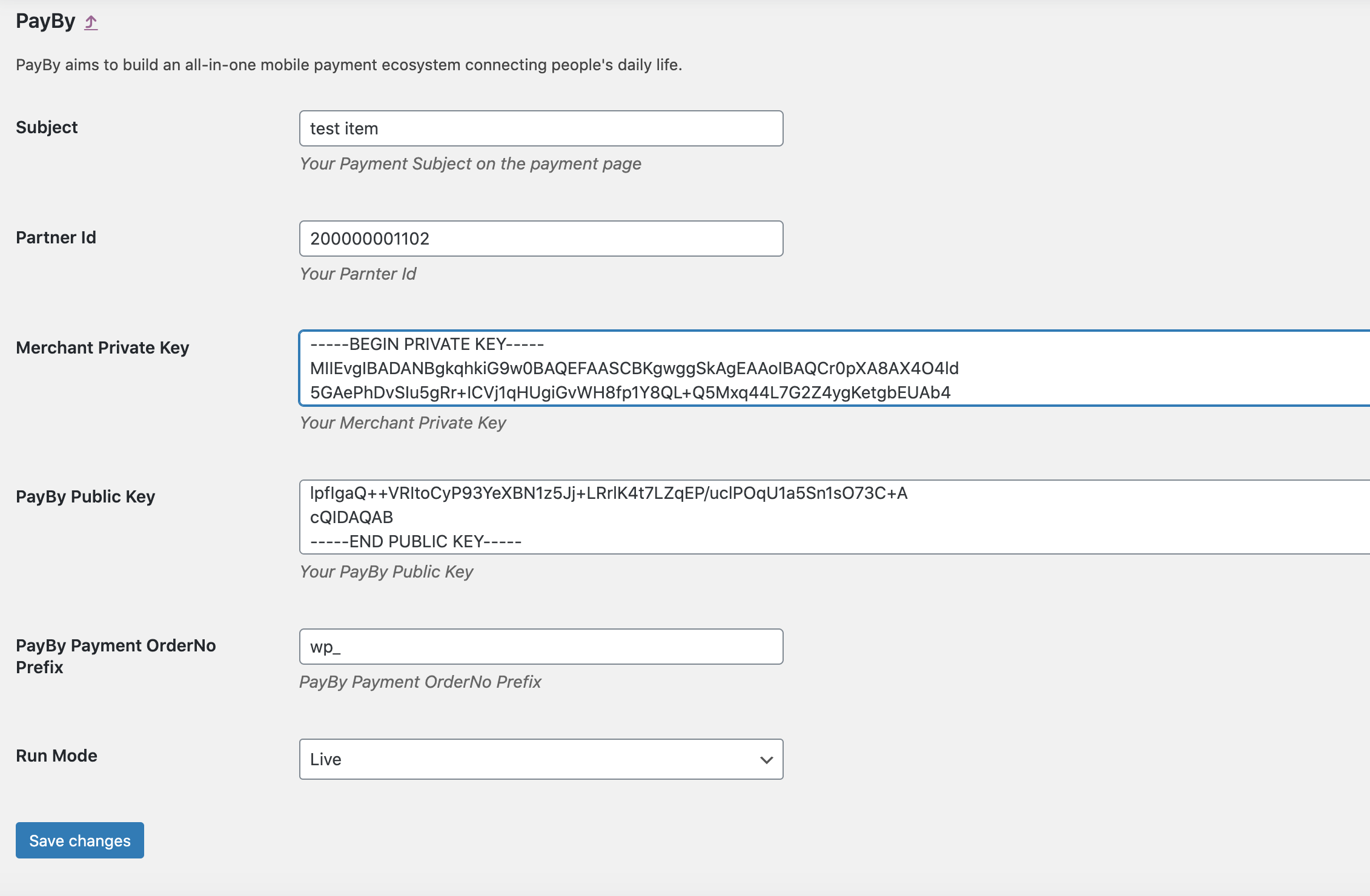The height and width of the screenshot is (896, 1370).
Task: Click the 'Your Parnter Id' help text
Action: [x=357, y=274]
